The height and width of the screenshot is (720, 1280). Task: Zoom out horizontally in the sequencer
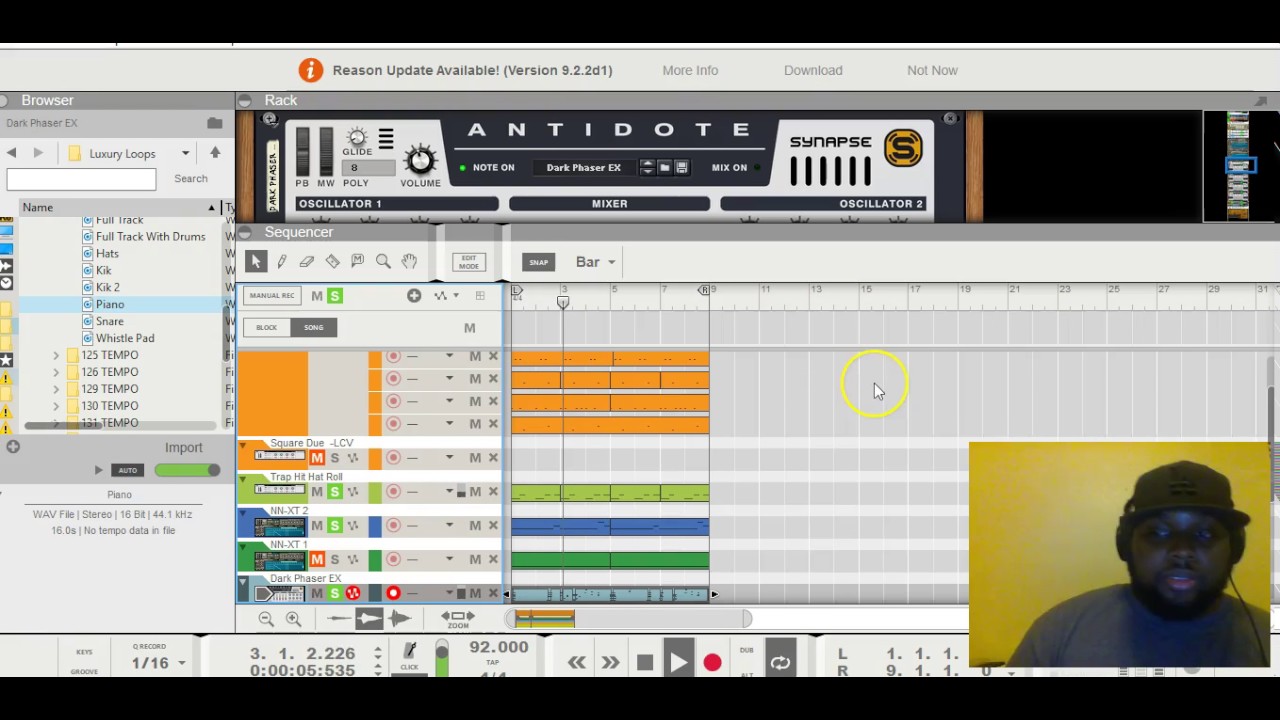pyautogui.click(x=266, y=619)
